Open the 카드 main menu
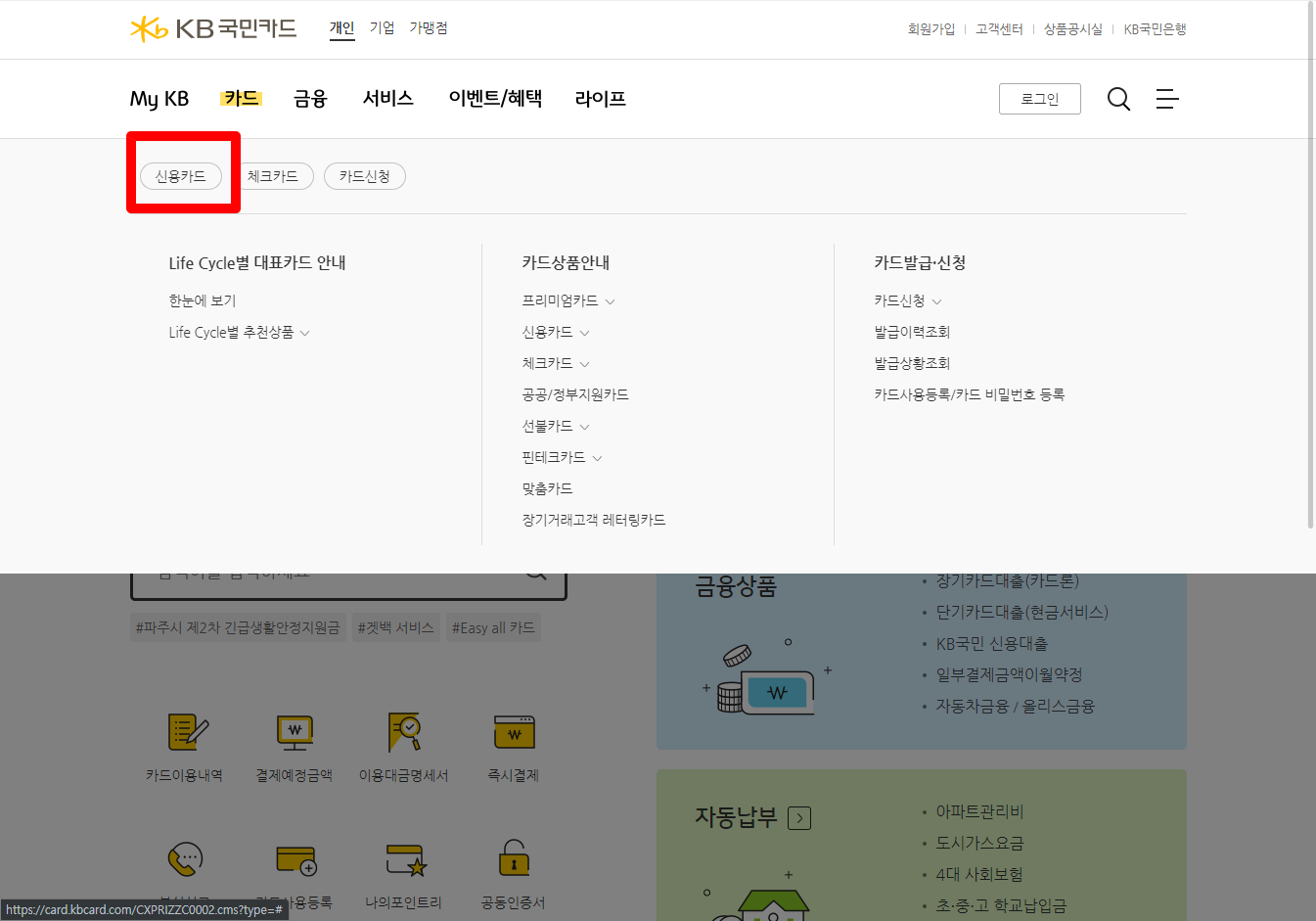The height and width of the screenshot is (921, 1316). click(x=241, y=98)
